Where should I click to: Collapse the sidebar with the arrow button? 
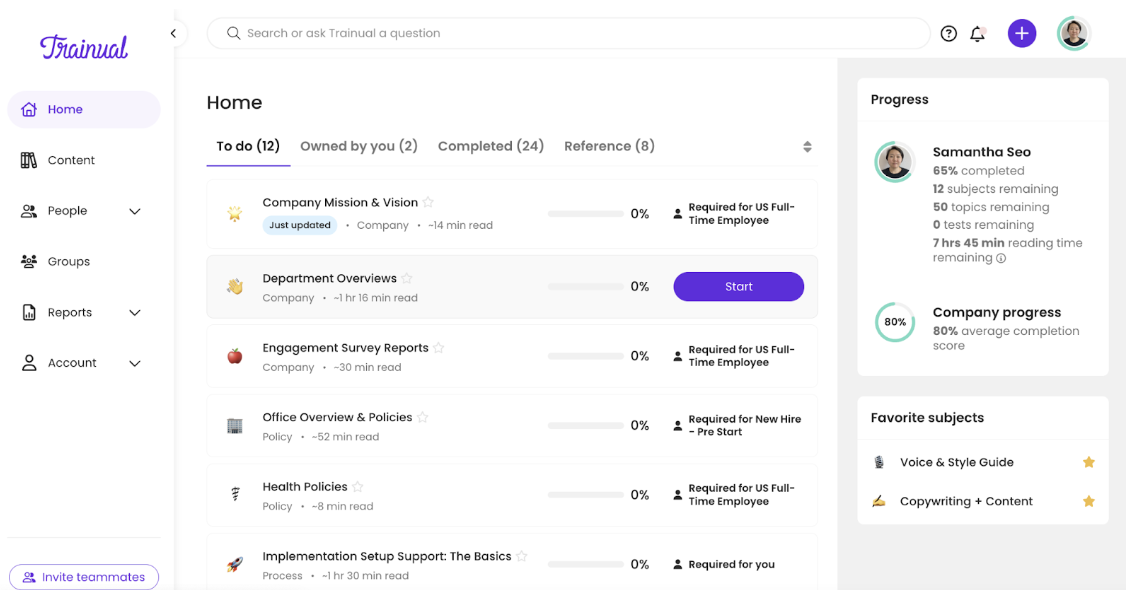[x=173, y=33]
